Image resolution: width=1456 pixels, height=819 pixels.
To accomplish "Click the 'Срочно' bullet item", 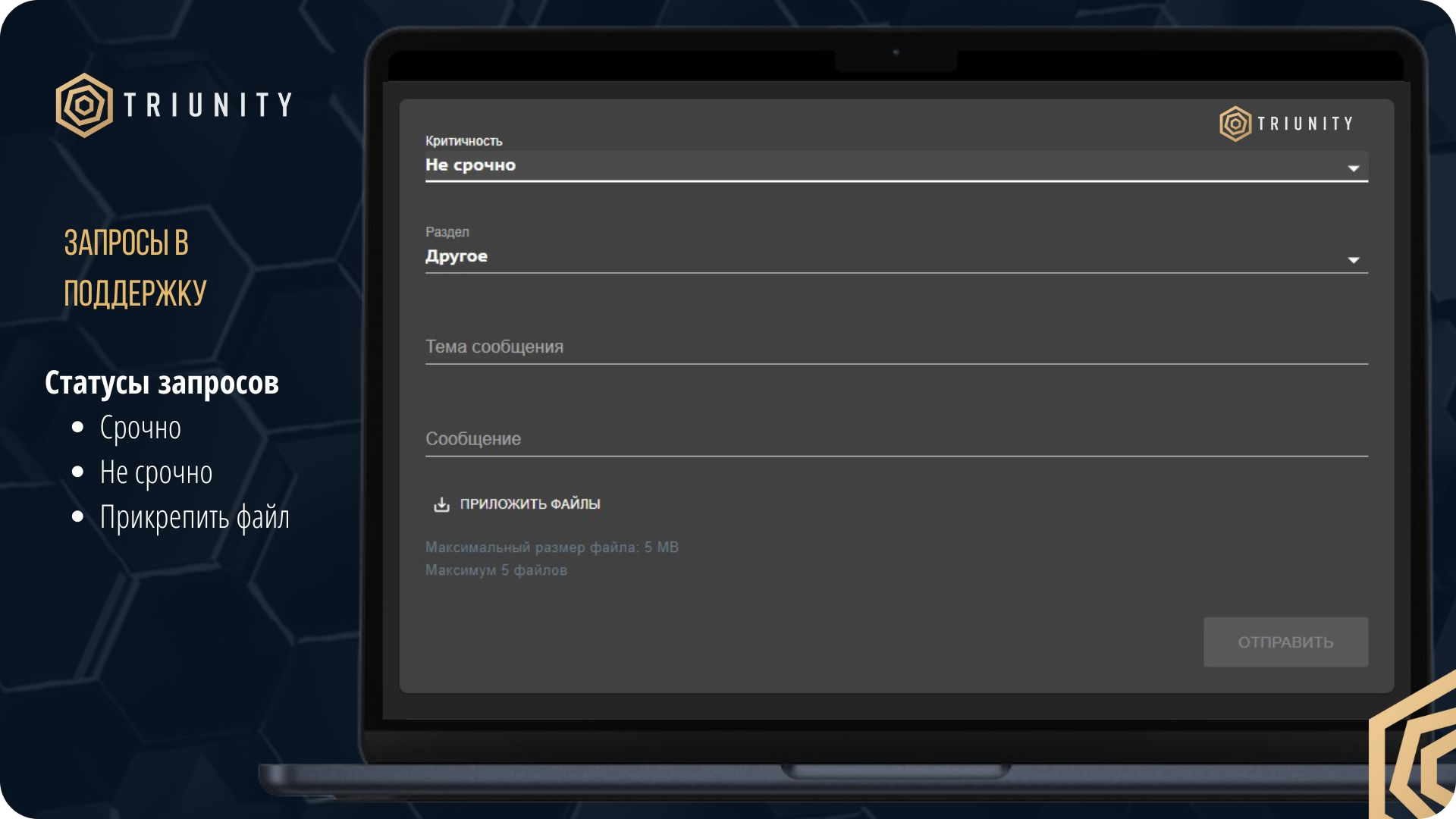I will 140,428.
